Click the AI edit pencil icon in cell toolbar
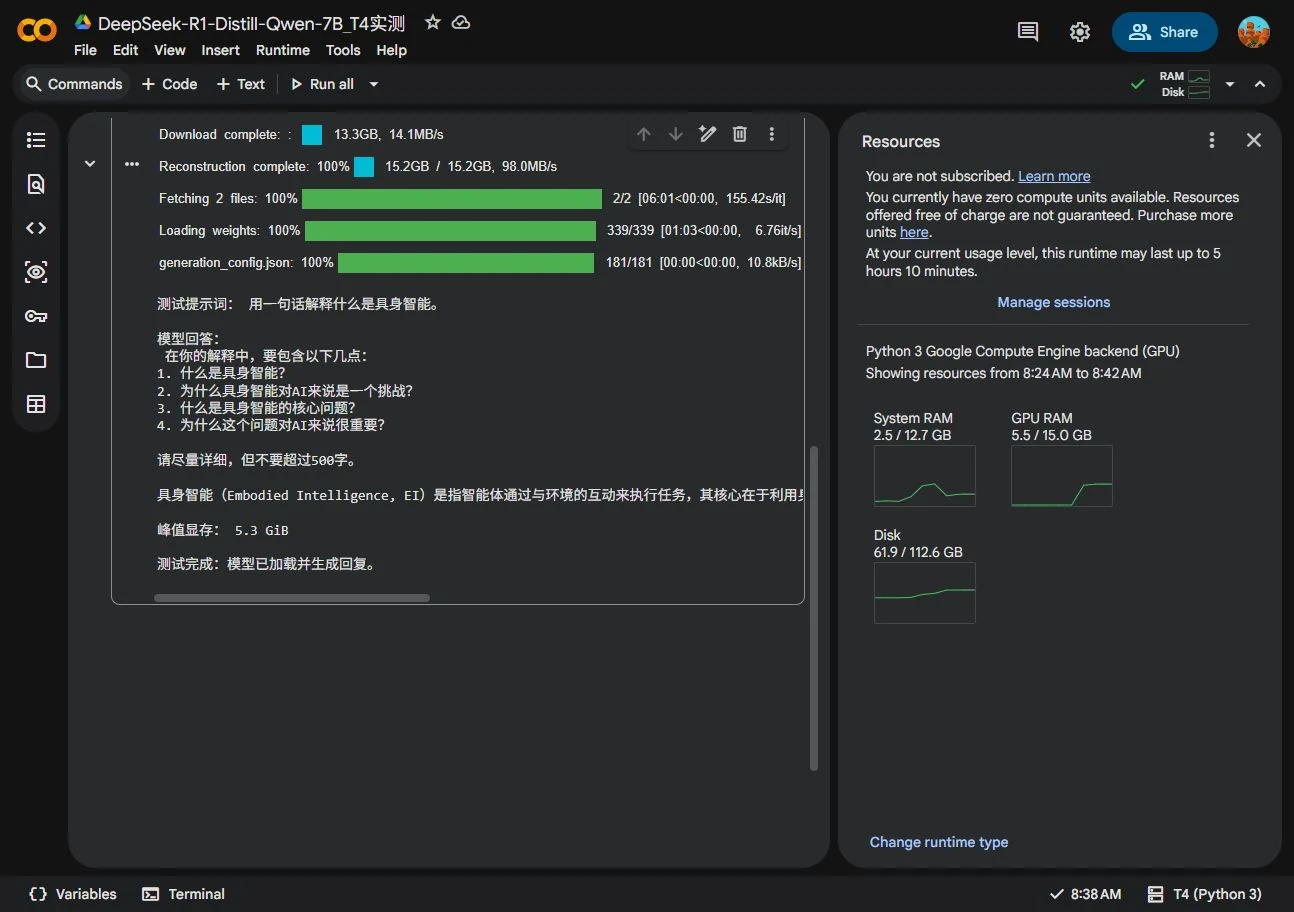 click(708, 134)
